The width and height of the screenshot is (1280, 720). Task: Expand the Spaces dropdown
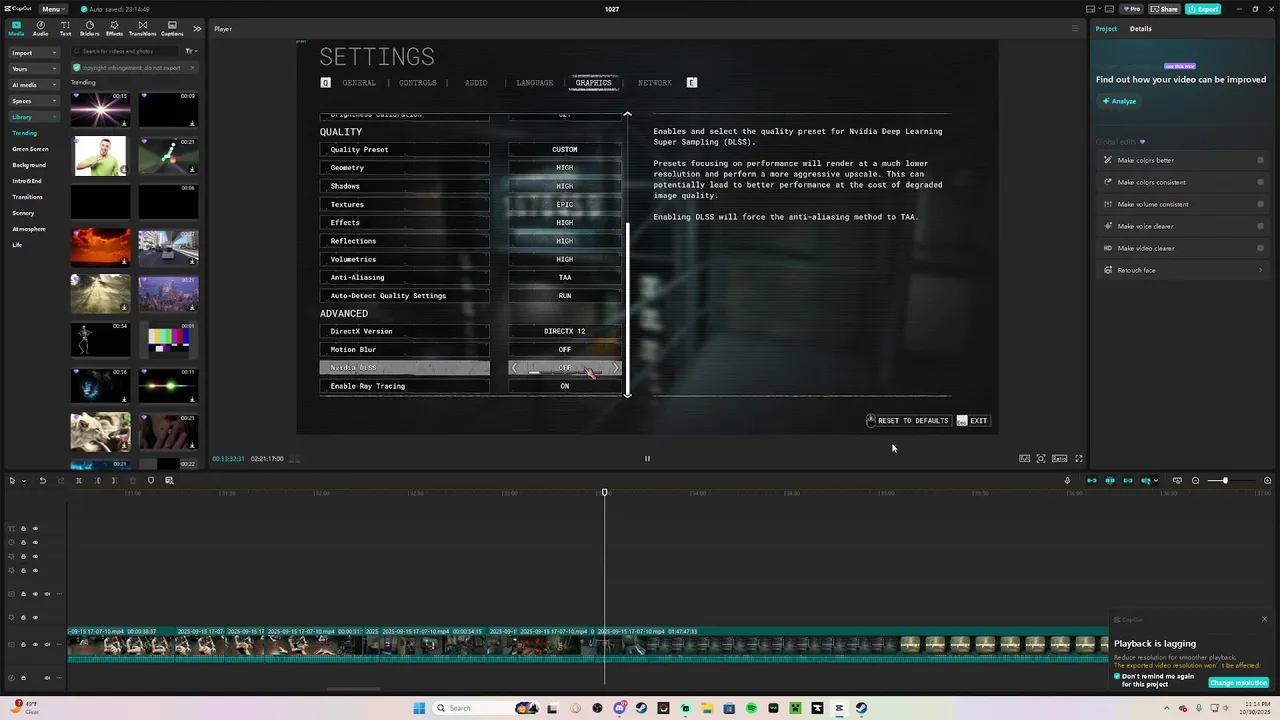34,101
